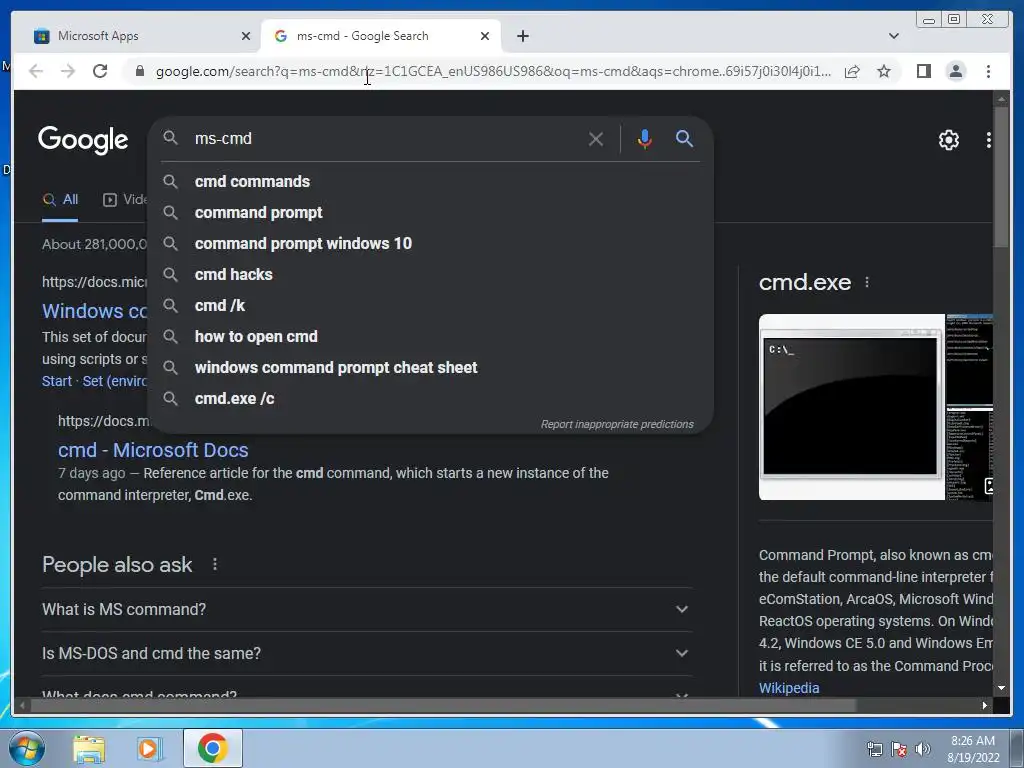Open Windows commands result title
Viewport: 1024px width, 768px height.
[x=95, y=311]
